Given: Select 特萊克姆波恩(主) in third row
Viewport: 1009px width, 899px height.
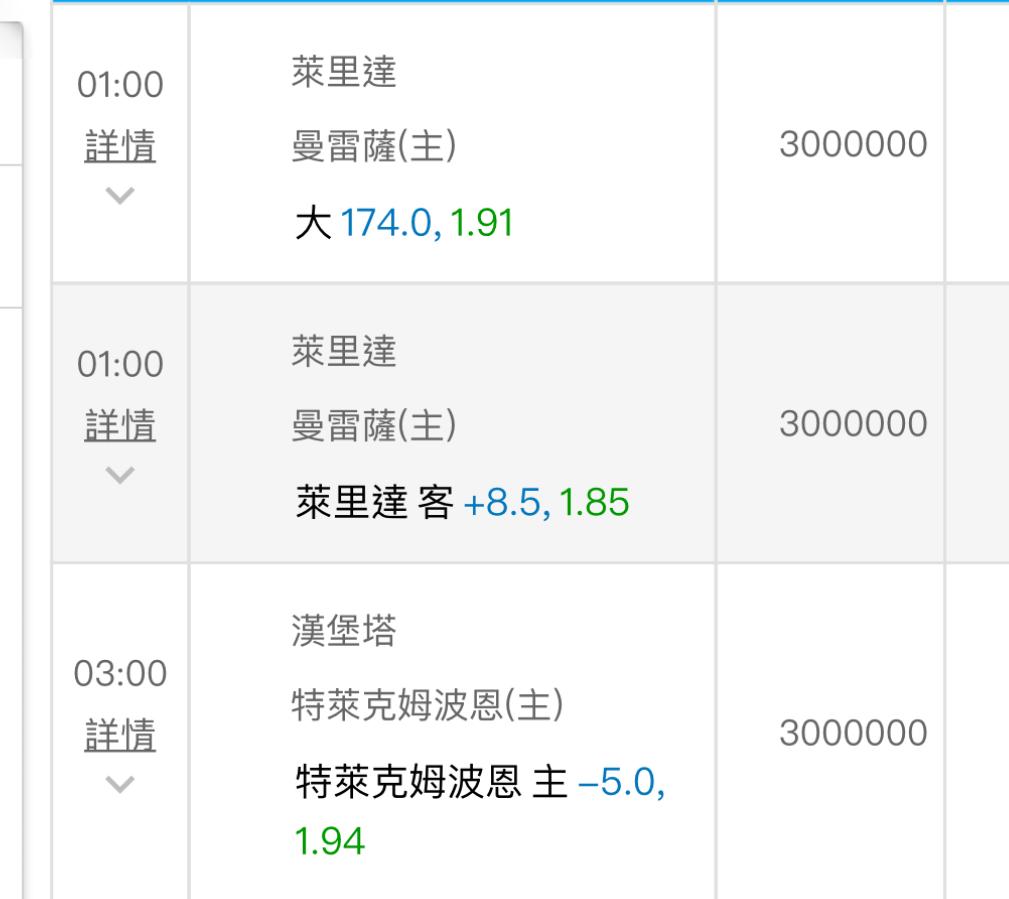Looking at the screenshot, I should point(427,705).
